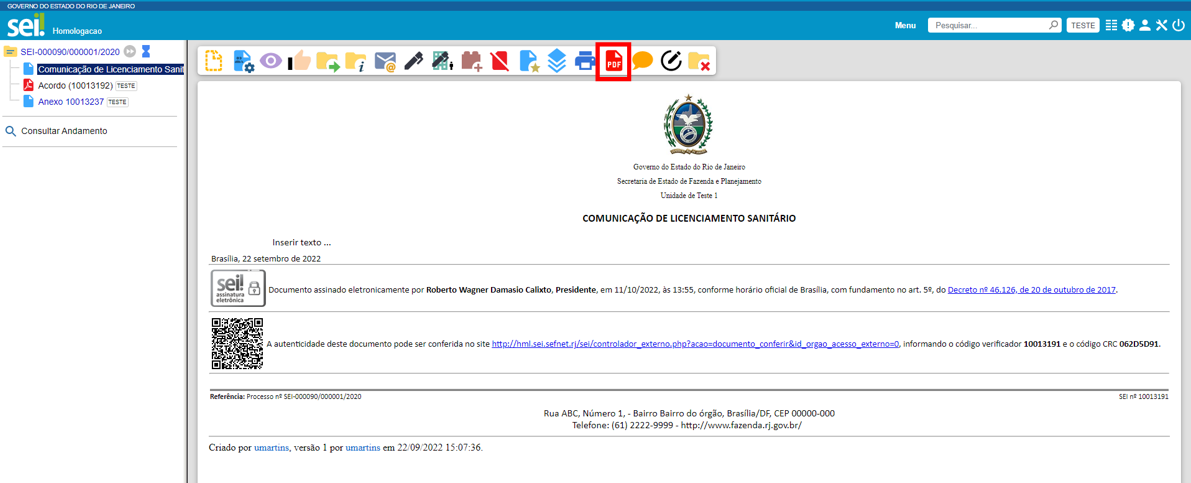Viewport: 1191px width, 483px height.
Task: Click Consultar Andamento link
Action: coord(64,131)
